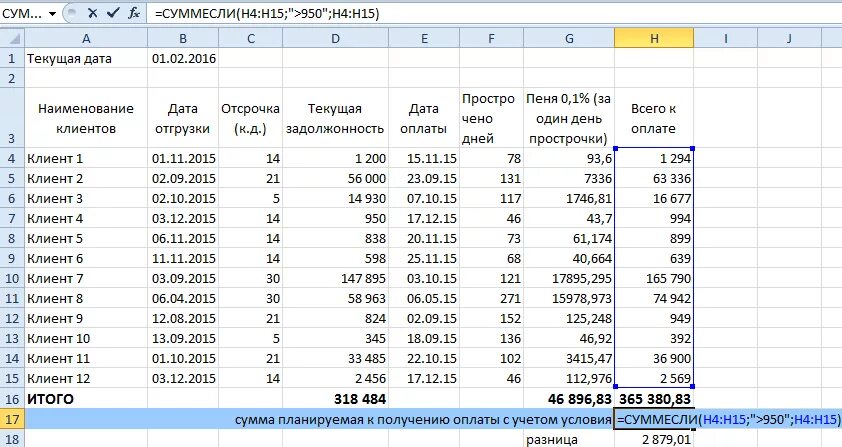Click debt value 147 895

[336, 278]
